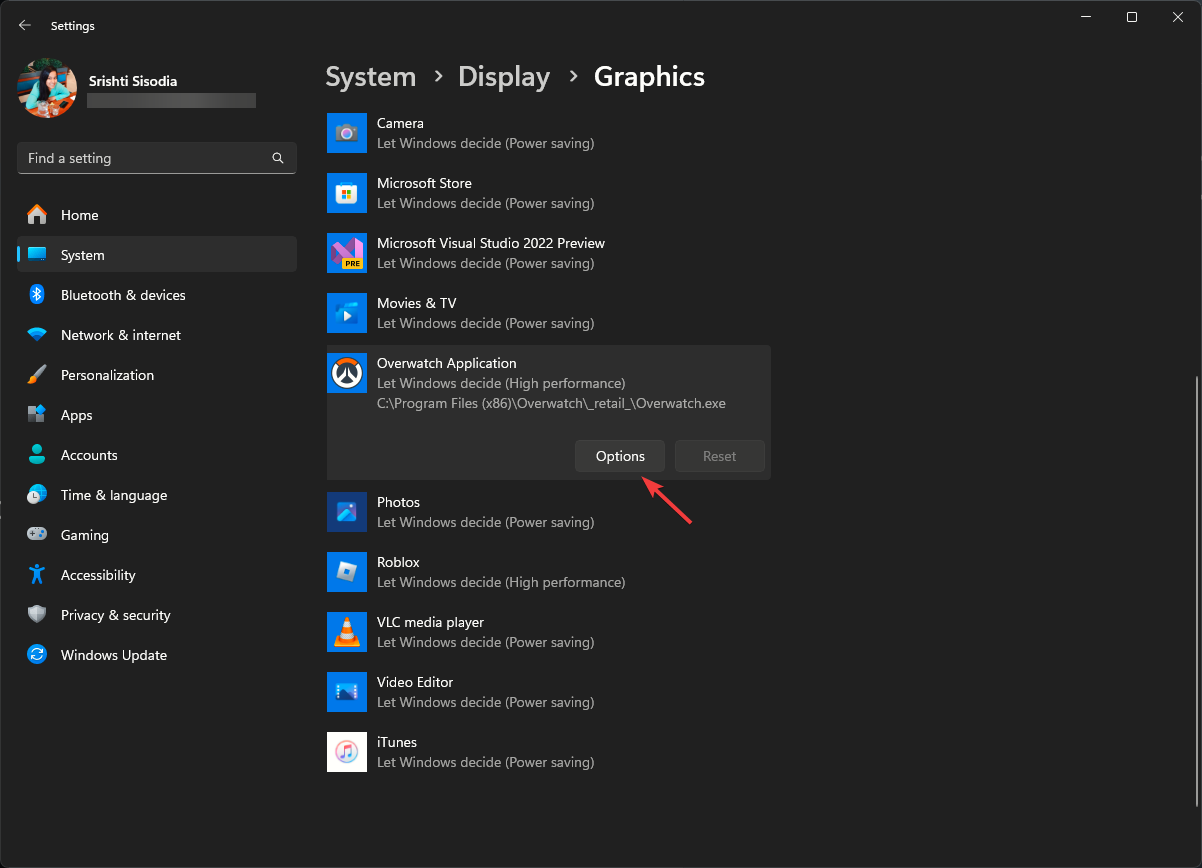Select the Roblox list row

(x=549, y=572)
